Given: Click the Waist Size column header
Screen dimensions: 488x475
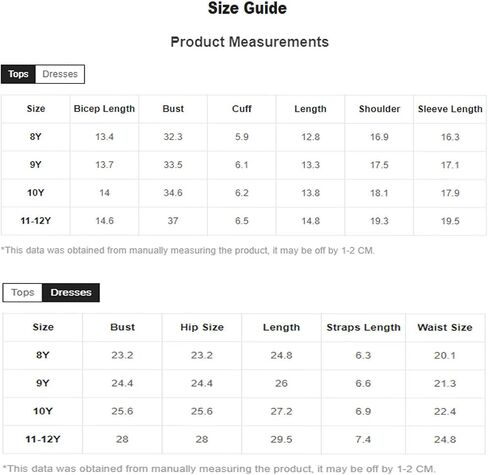Looking at the screenshot, I should pyautogui.click(x=445, y=327).
